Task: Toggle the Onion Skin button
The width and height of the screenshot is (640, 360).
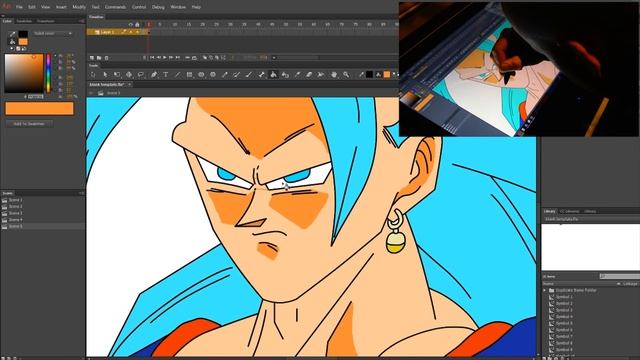Action: click(205, 58)
